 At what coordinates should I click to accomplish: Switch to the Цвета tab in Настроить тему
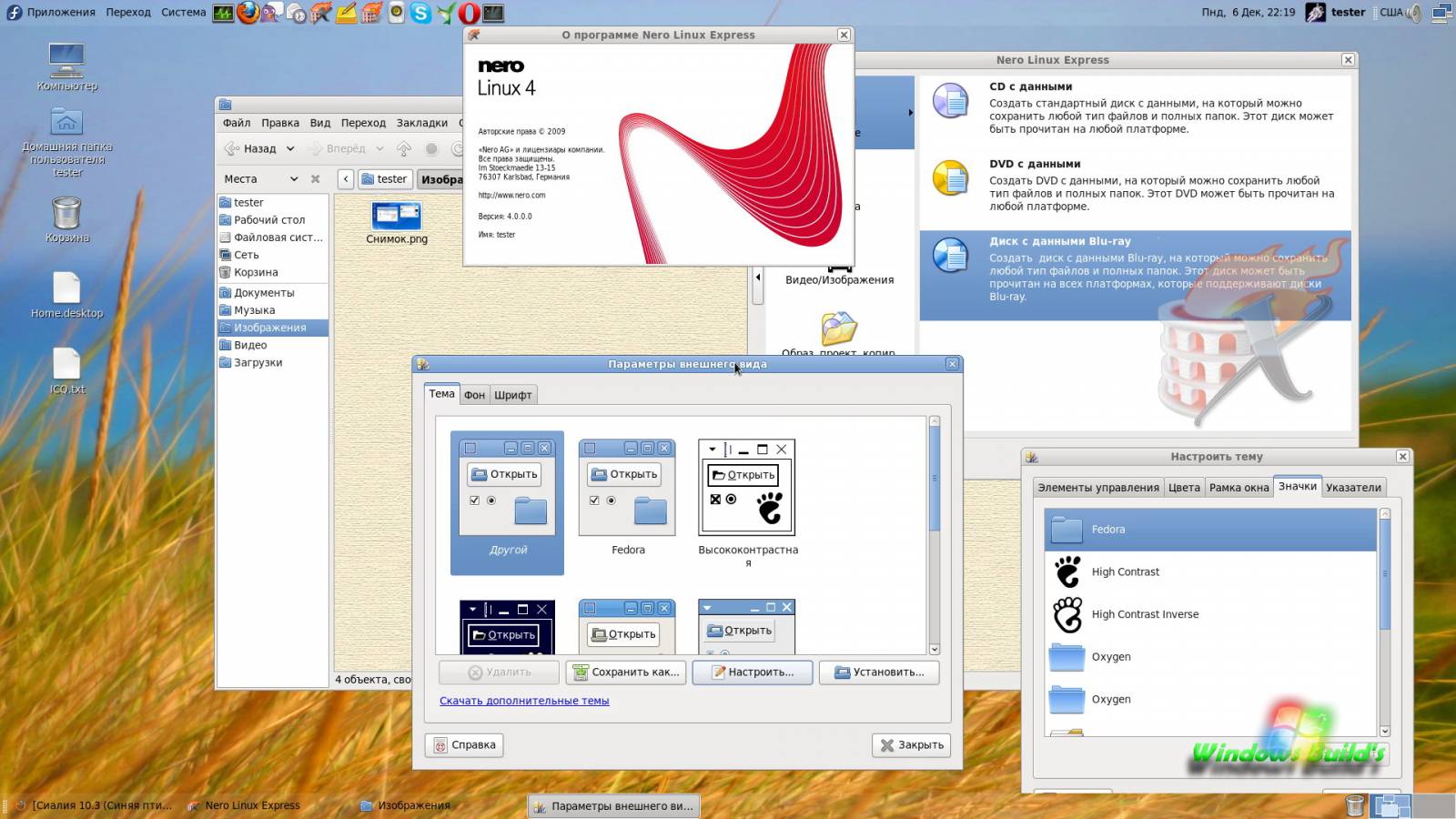point(1184,488)
